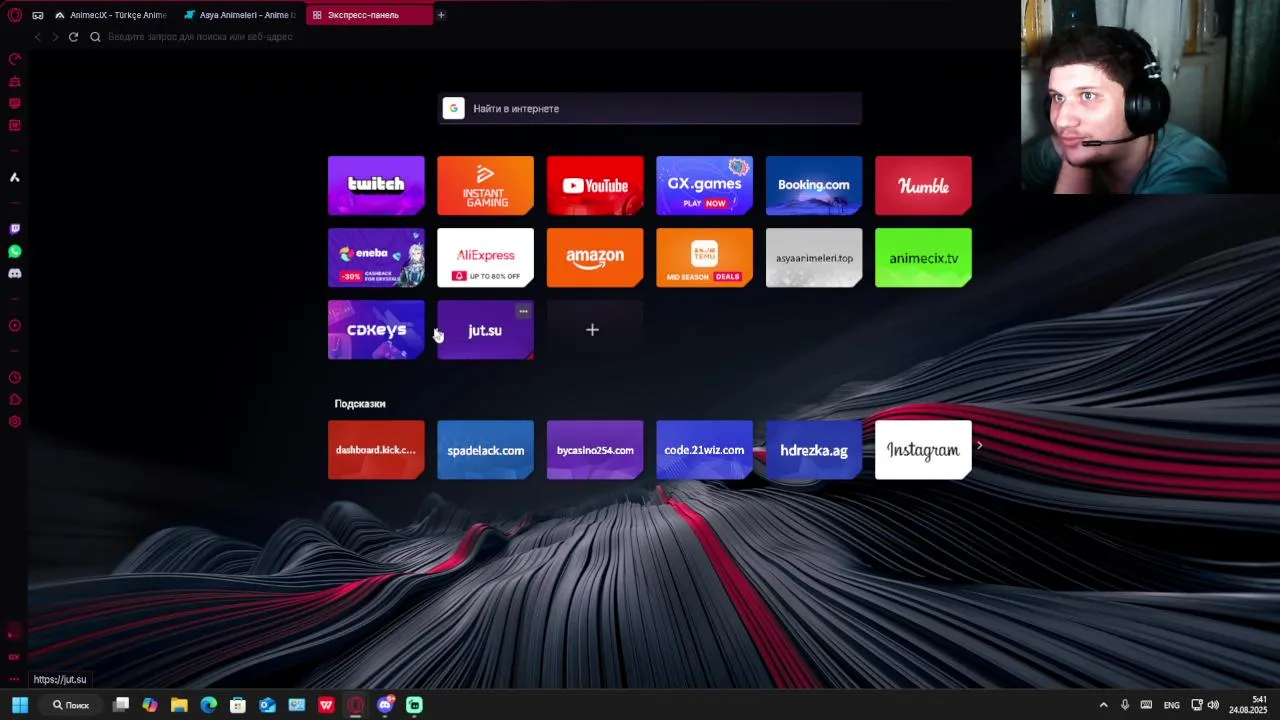Open the Humble tile
Image resolution: width=1280 pixels, height=720 pixels.
coord(923,185)
